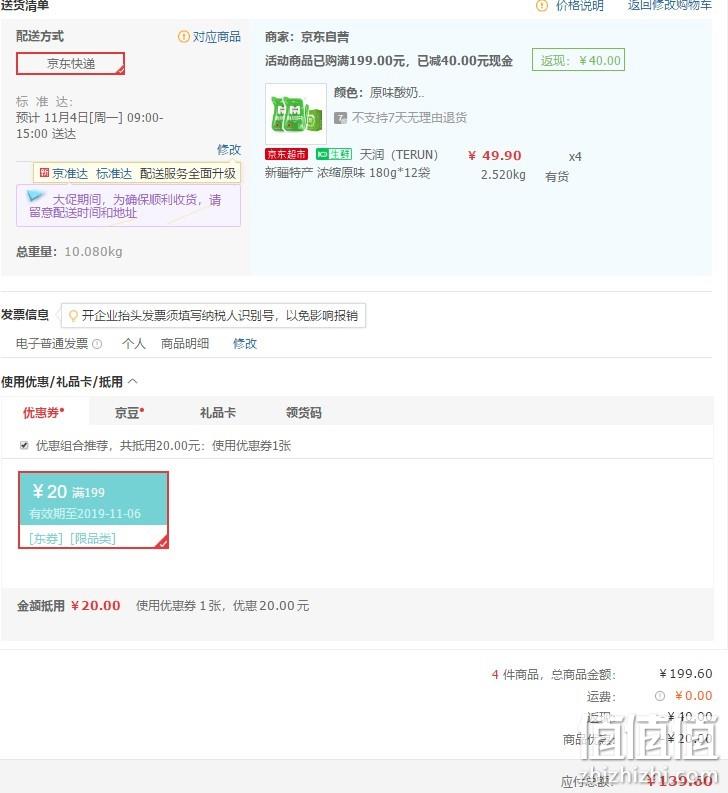The width and height of the screenshot is (728, 793).
Task: Click the 返现 ¥40.00 cashback badge
Action: [578, 60]
